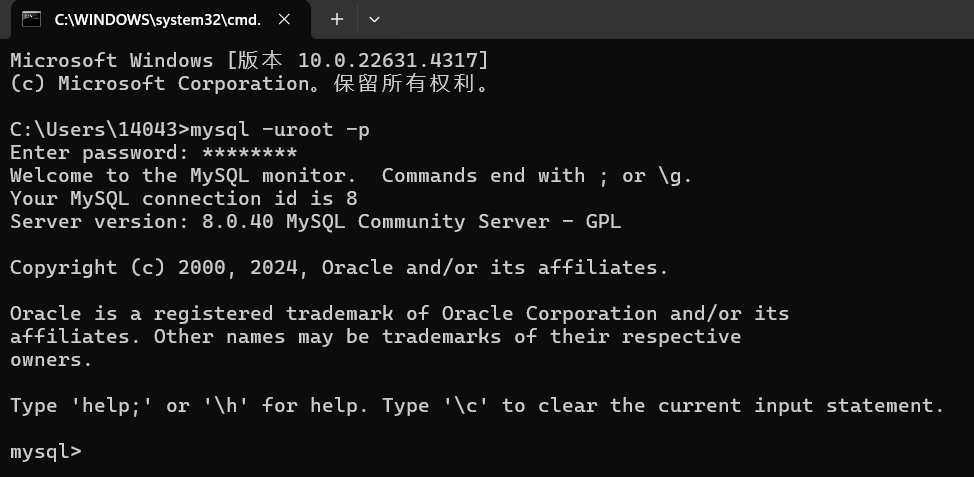Screen dimensions: 974x477
Task: Click the Microsoft Corporation copyright line
Action: coord(250,84)
